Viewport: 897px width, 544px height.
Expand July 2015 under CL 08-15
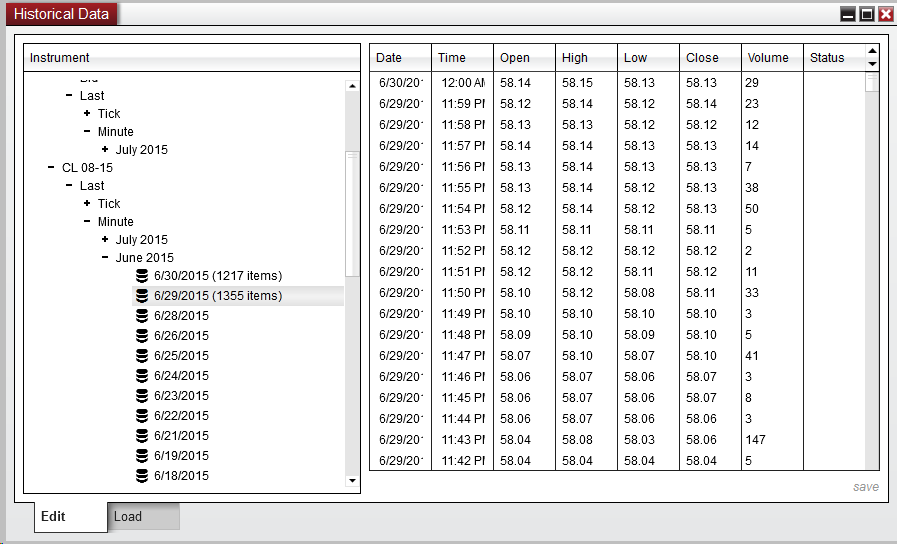105,240
